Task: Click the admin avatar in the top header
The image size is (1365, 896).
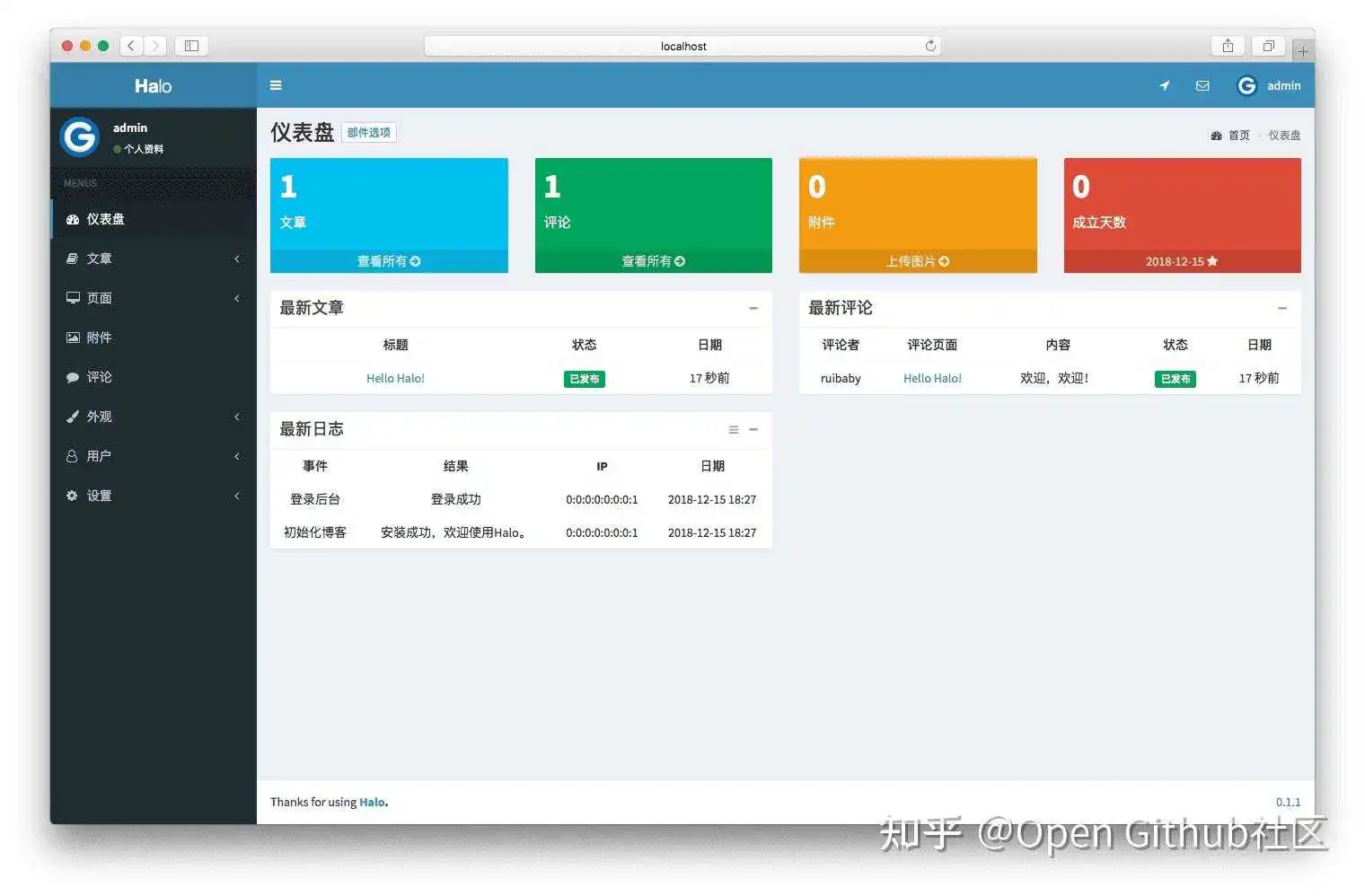Action: (x=1246, y=86)
